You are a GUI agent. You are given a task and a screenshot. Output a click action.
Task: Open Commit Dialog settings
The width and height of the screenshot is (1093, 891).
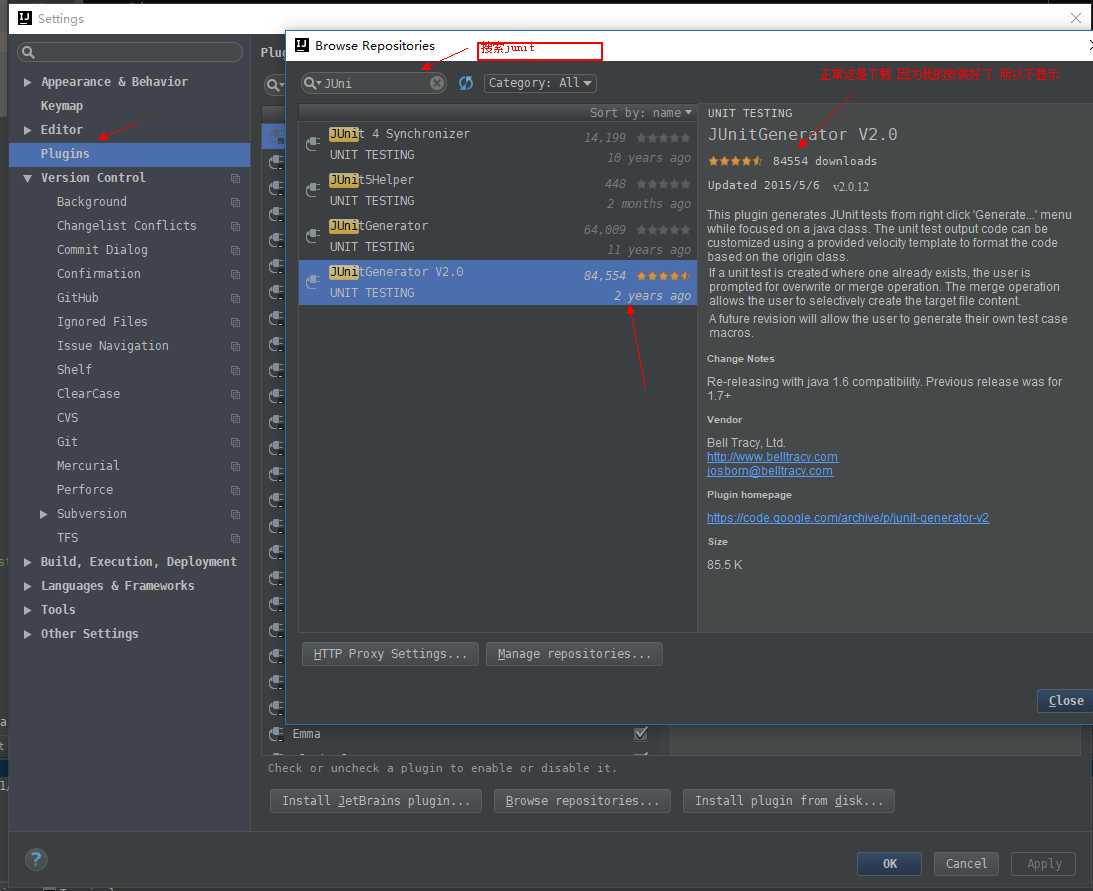coord(102,250)
